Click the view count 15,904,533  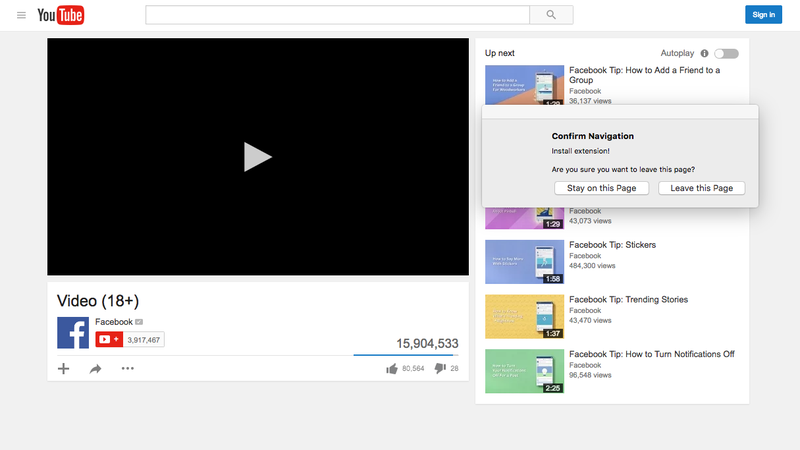coord(428,343)
